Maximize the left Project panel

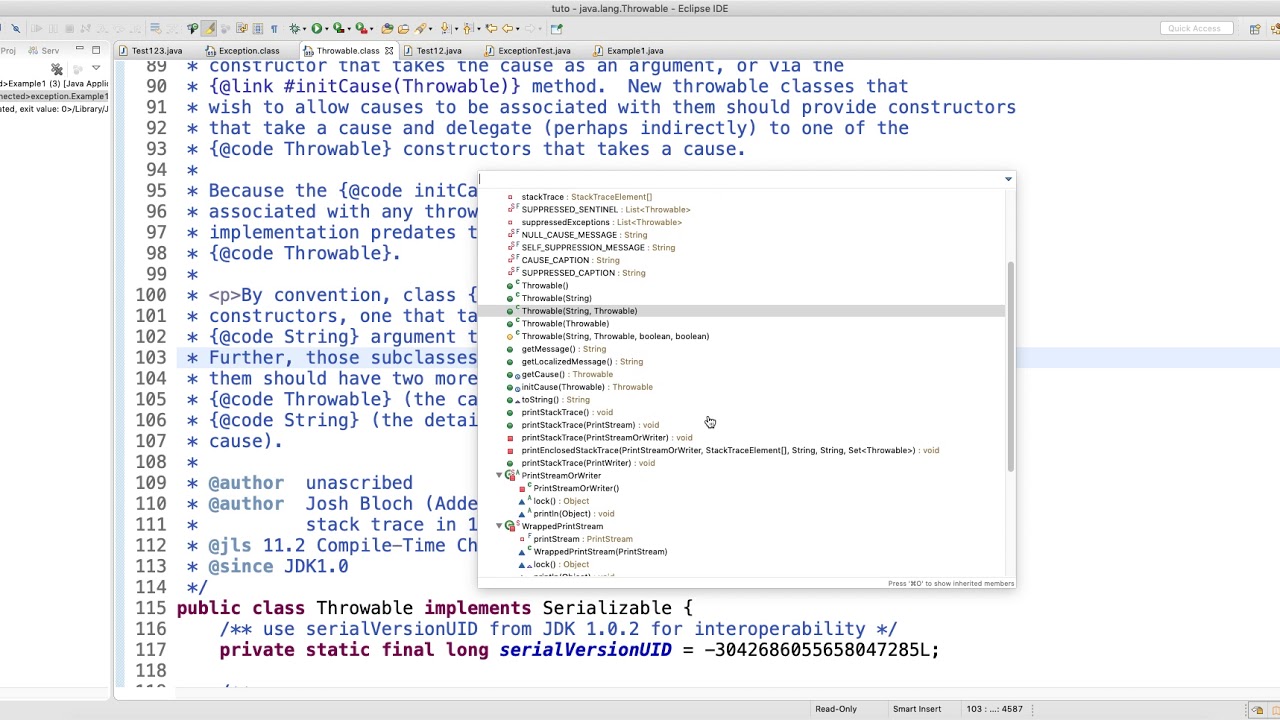96,50
